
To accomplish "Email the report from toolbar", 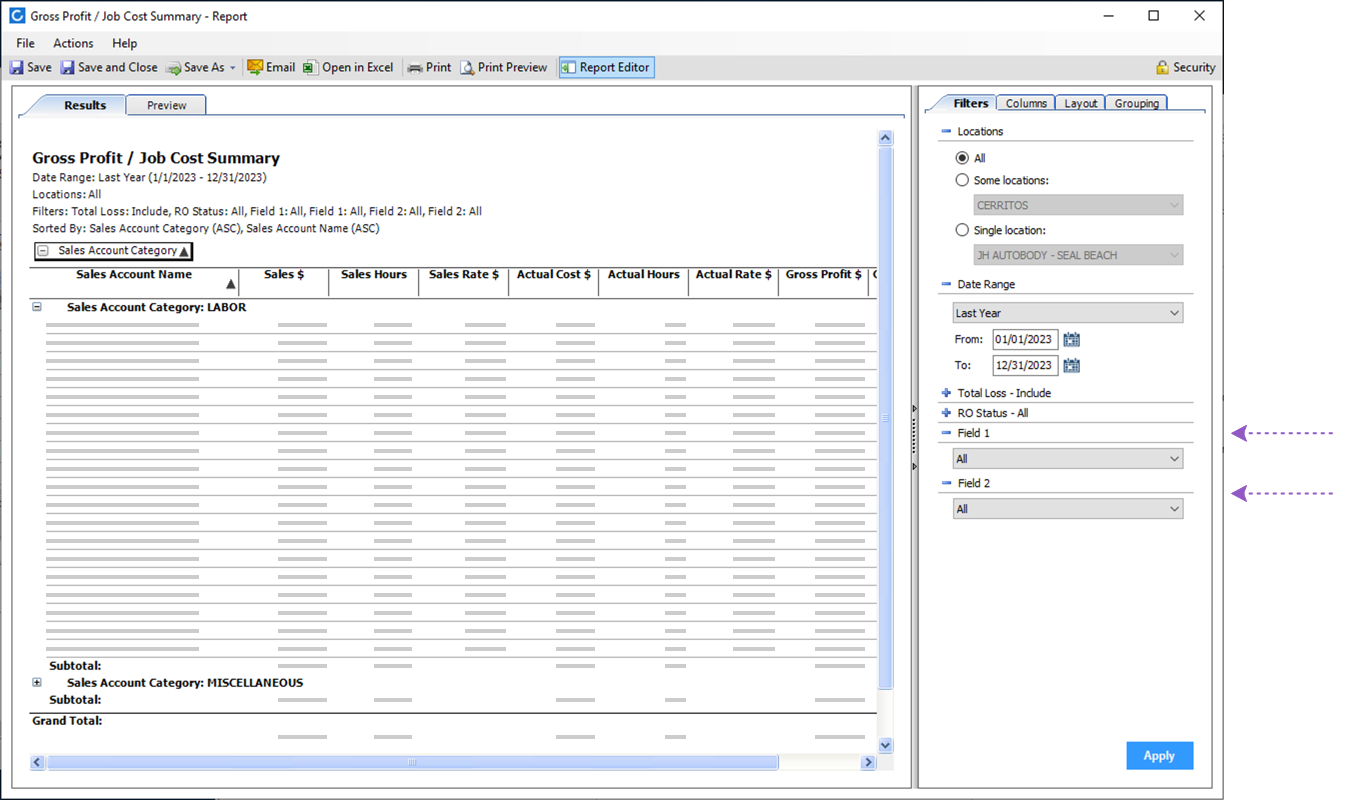I will 271,67.
